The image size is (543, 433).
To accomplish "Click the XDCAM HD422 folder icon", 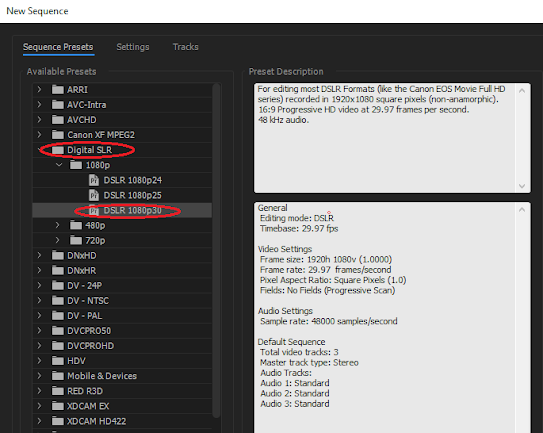I will 58,421.
